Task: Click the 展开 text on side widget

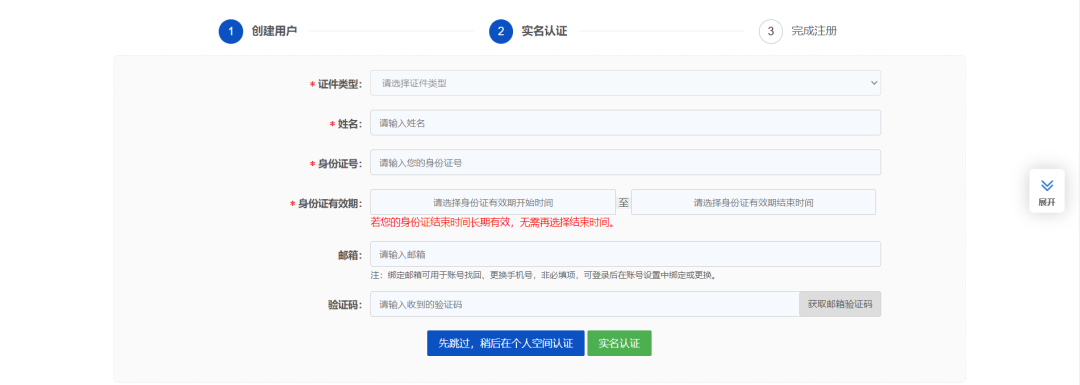Action: (x=1047, y=202)
